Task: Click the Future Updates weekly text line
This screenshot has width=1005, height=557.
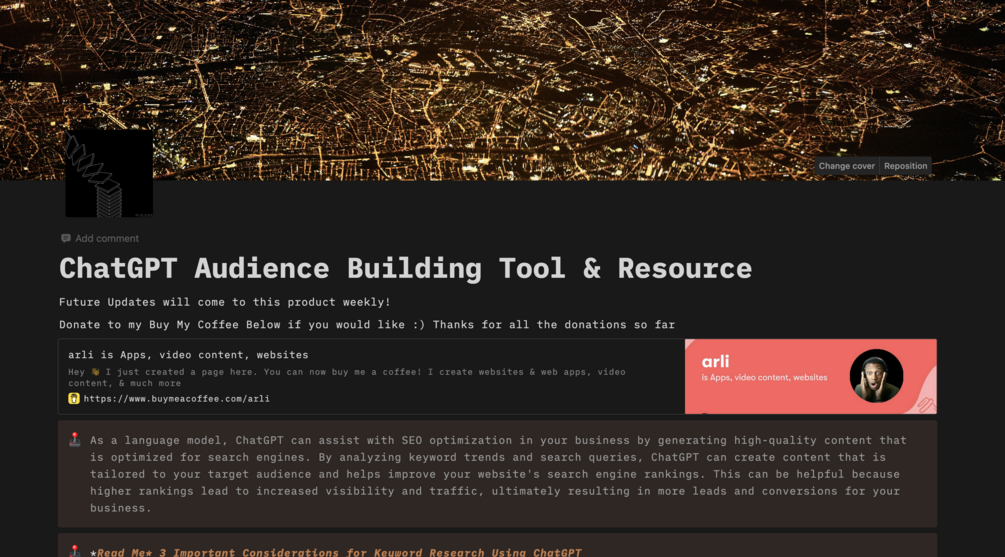Action: pos(224,302)
